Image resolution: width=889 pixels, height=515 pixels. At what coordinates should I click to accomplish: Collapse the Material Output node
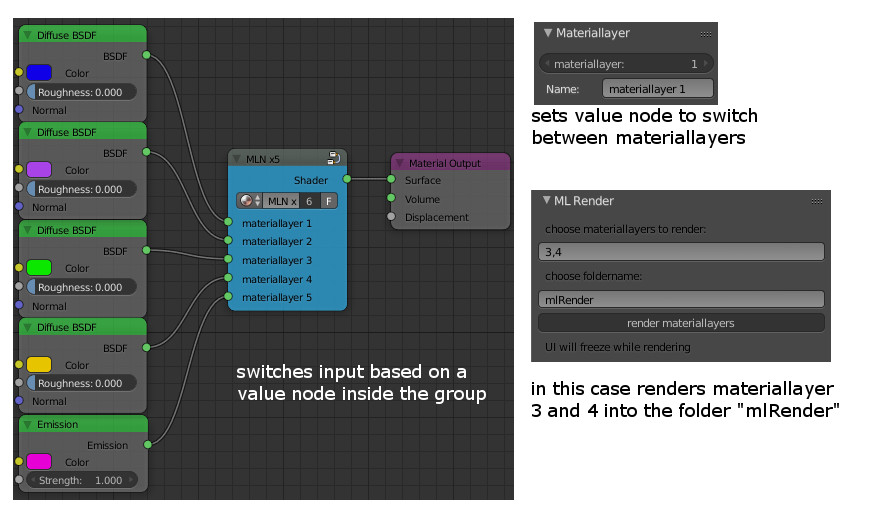click(x=400, y=163)
